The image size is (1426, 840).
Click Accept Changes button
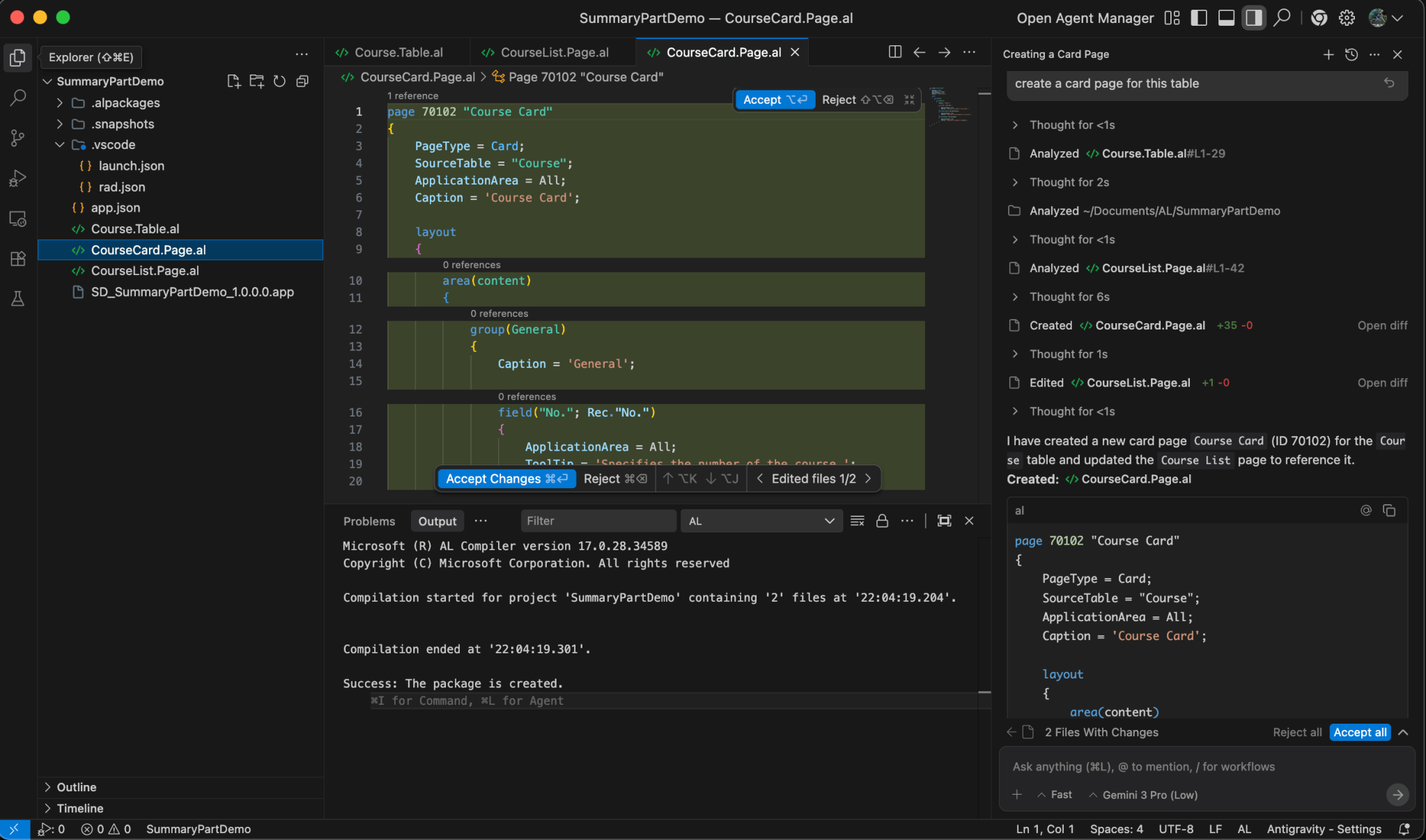point(506,479)
